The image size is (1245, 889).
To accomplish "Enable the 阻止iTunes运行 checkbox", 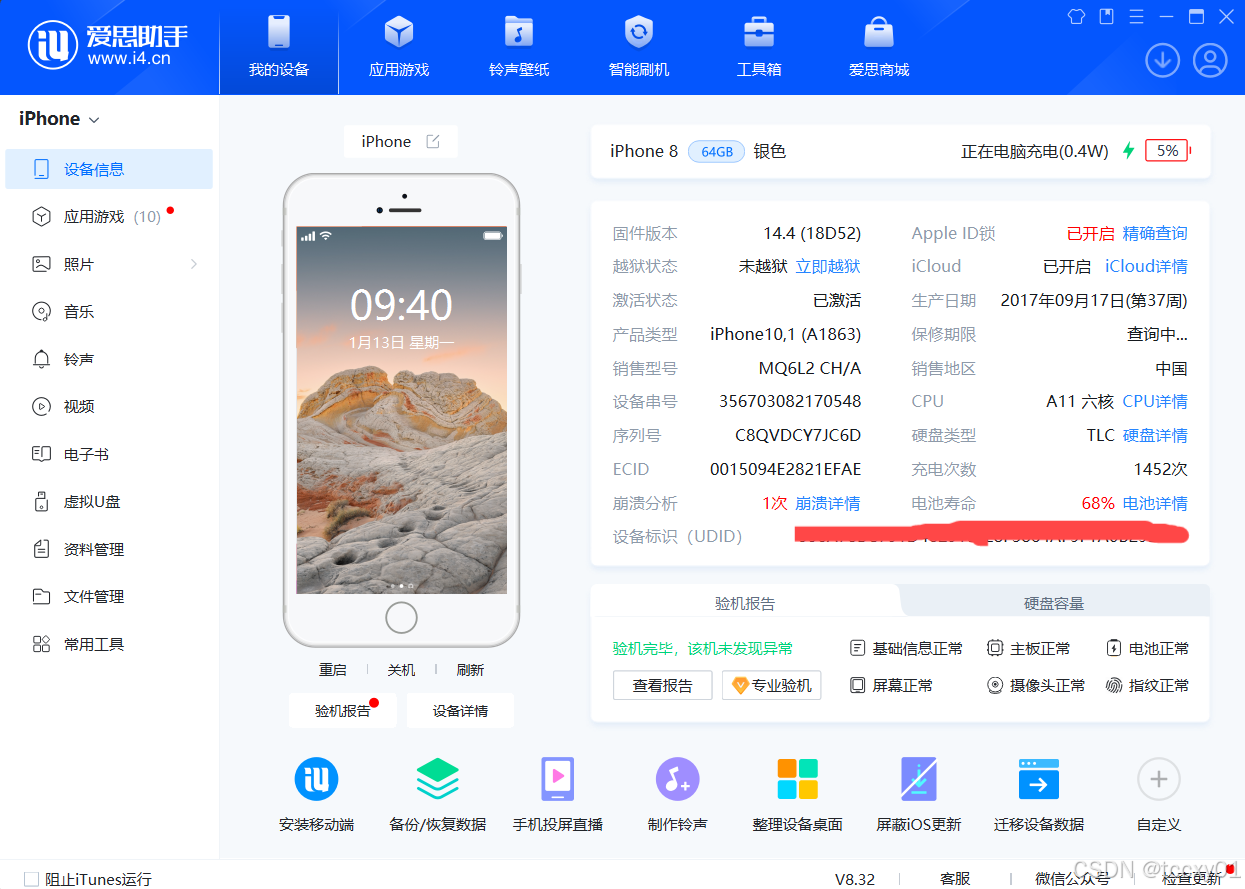I will 31,879.
